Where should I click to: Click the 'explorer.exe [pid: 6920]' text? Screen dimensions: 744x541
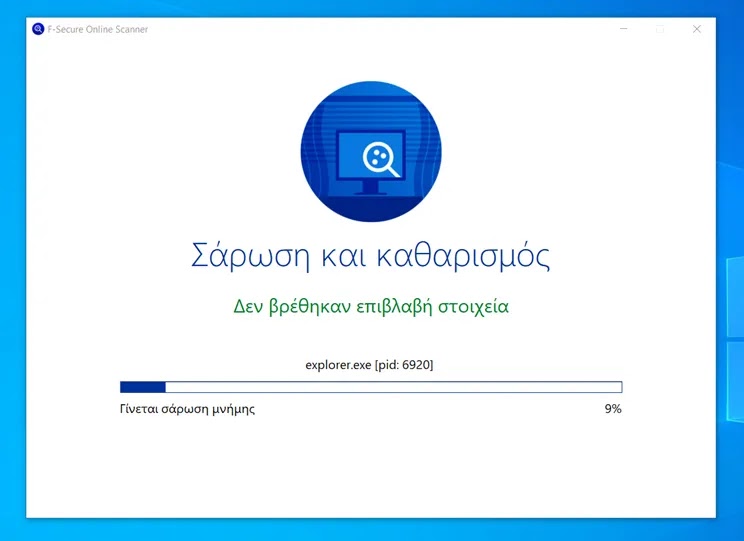pyautogui.click(x=369, y=365)
